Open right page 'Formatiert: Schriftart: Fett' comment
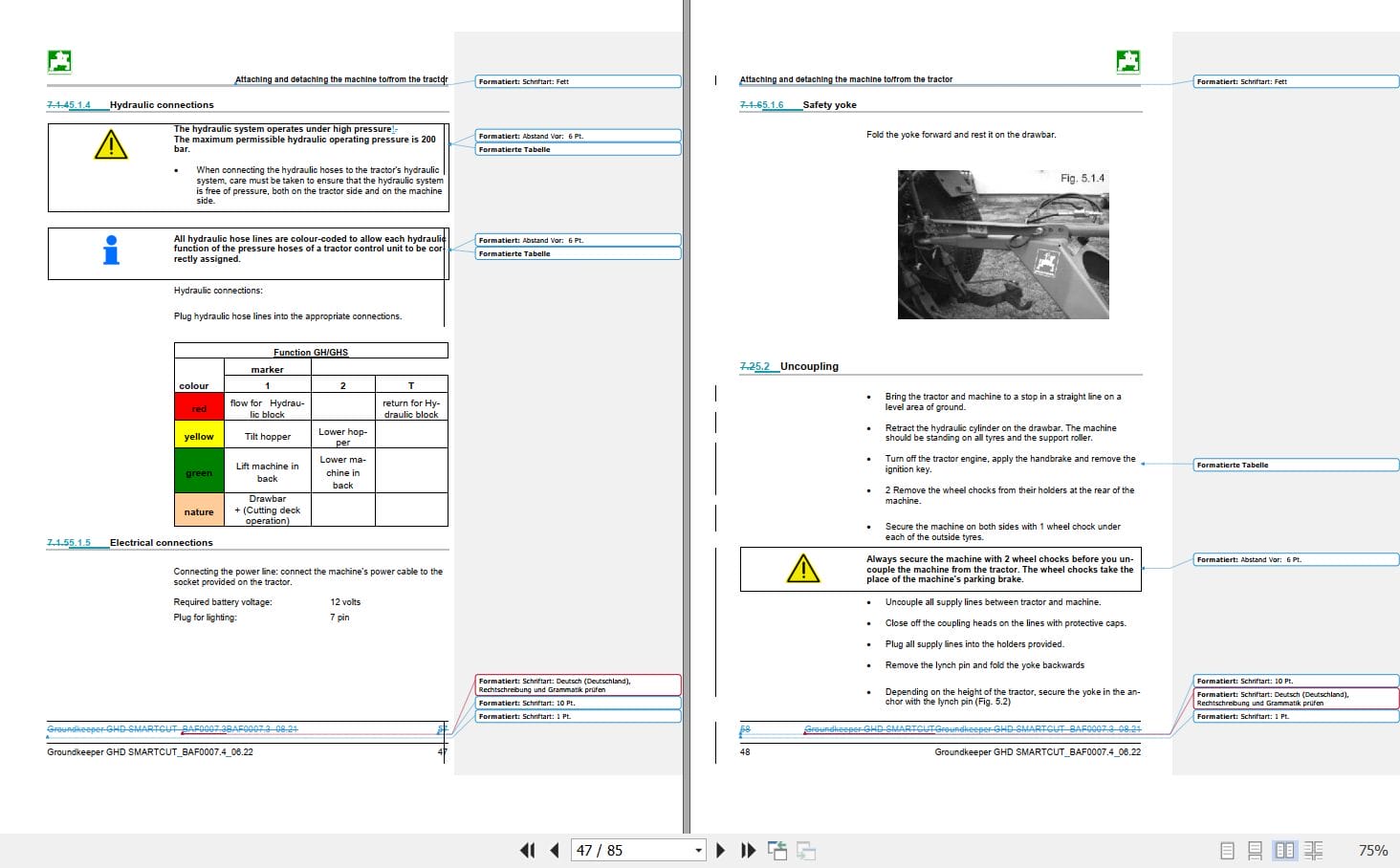The width and height of the screenshot is (1400, 868). pyautogui.click(x=1296, y=81)
